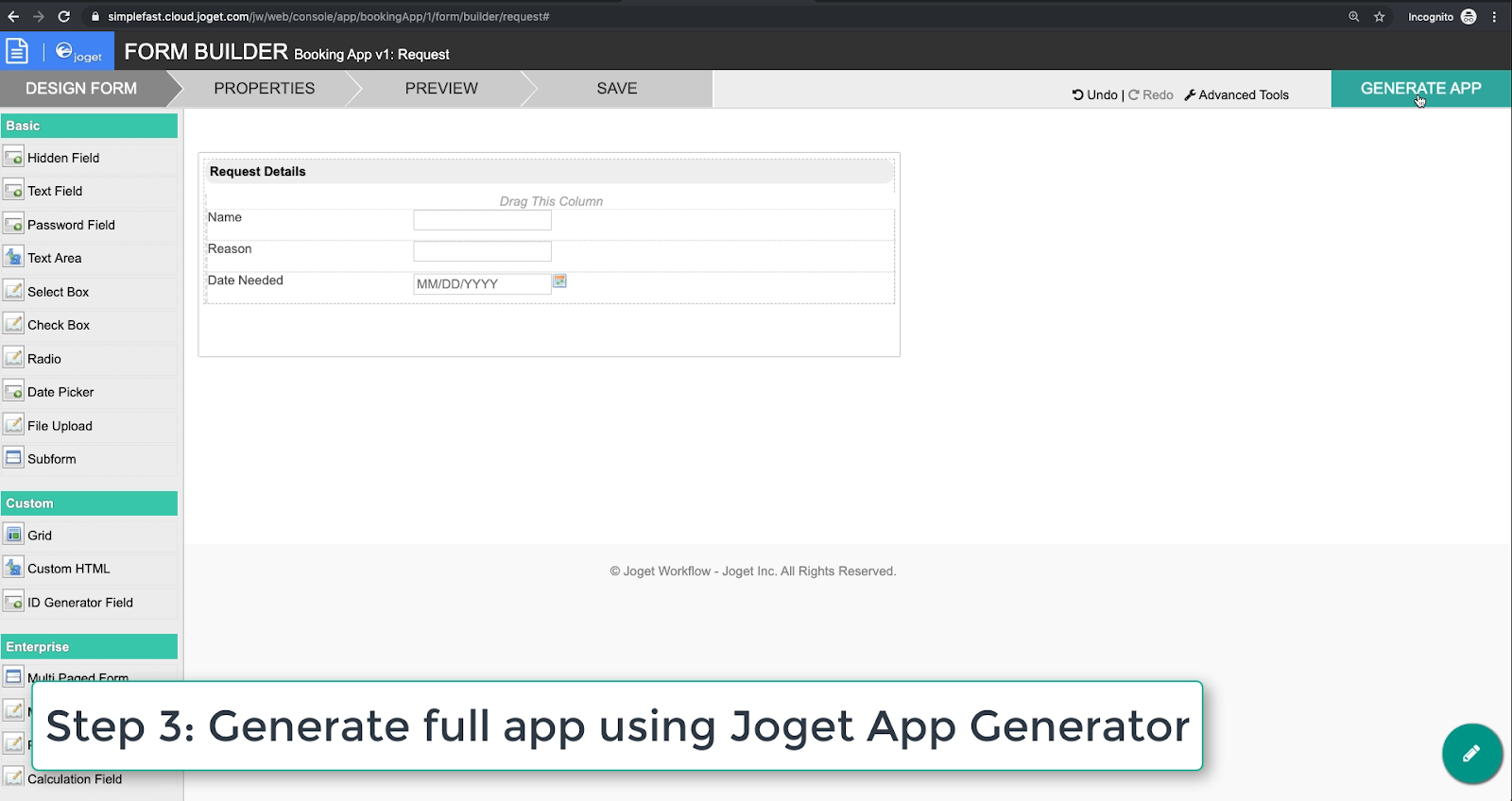This screenshot has width=1512, height=801.
Task: Click the Password Field palette icon
Action: click(13, 224)
